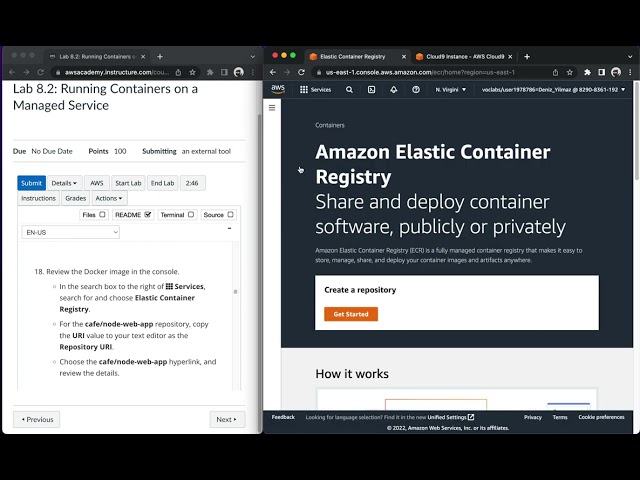Open Chrome three-dot menu in AWS window
The width and height of the screenshot is (640, 480).
point(630,72)
